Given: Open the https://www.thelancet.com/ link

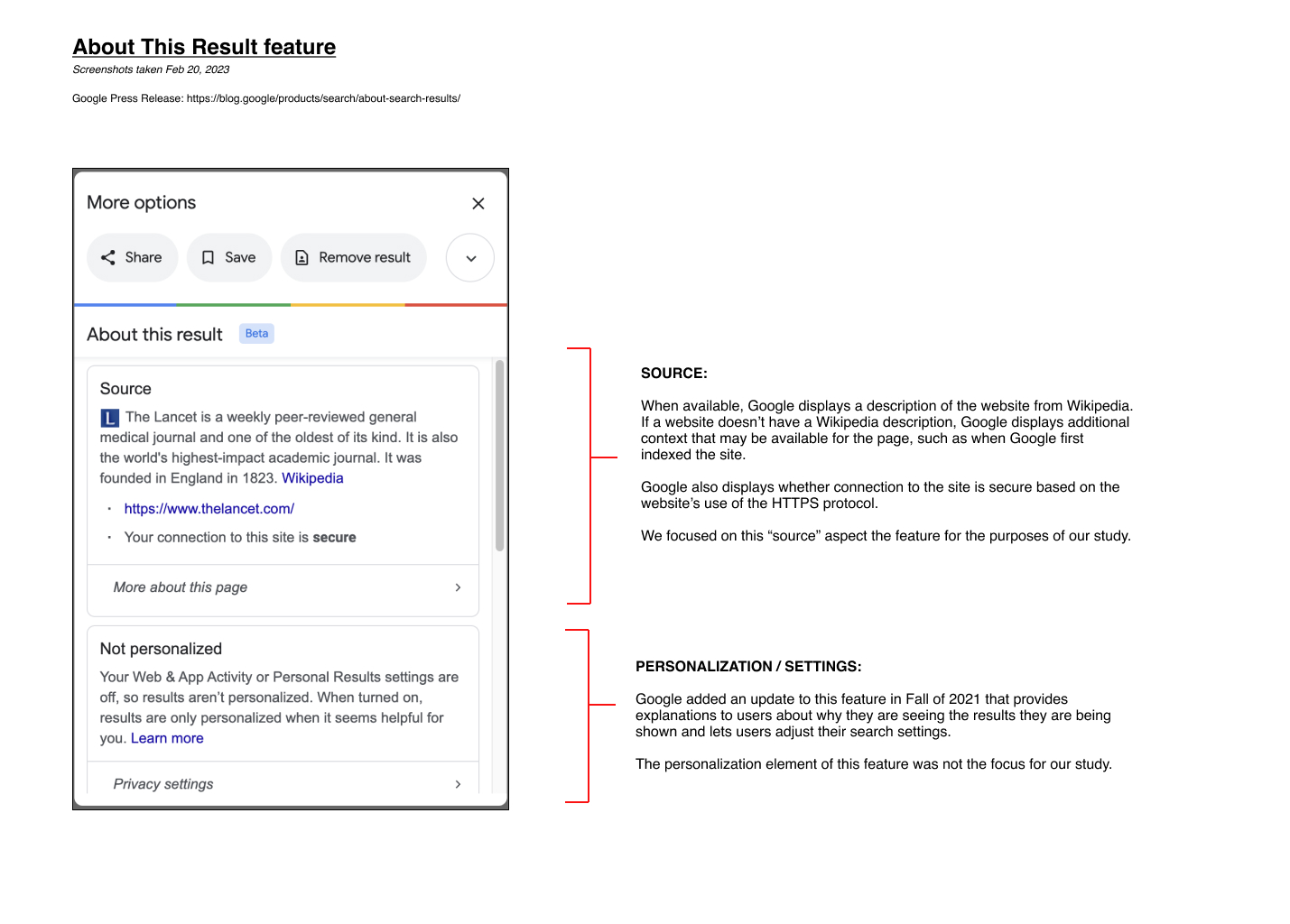Looking at the screenshot, I should click(209, 509).
